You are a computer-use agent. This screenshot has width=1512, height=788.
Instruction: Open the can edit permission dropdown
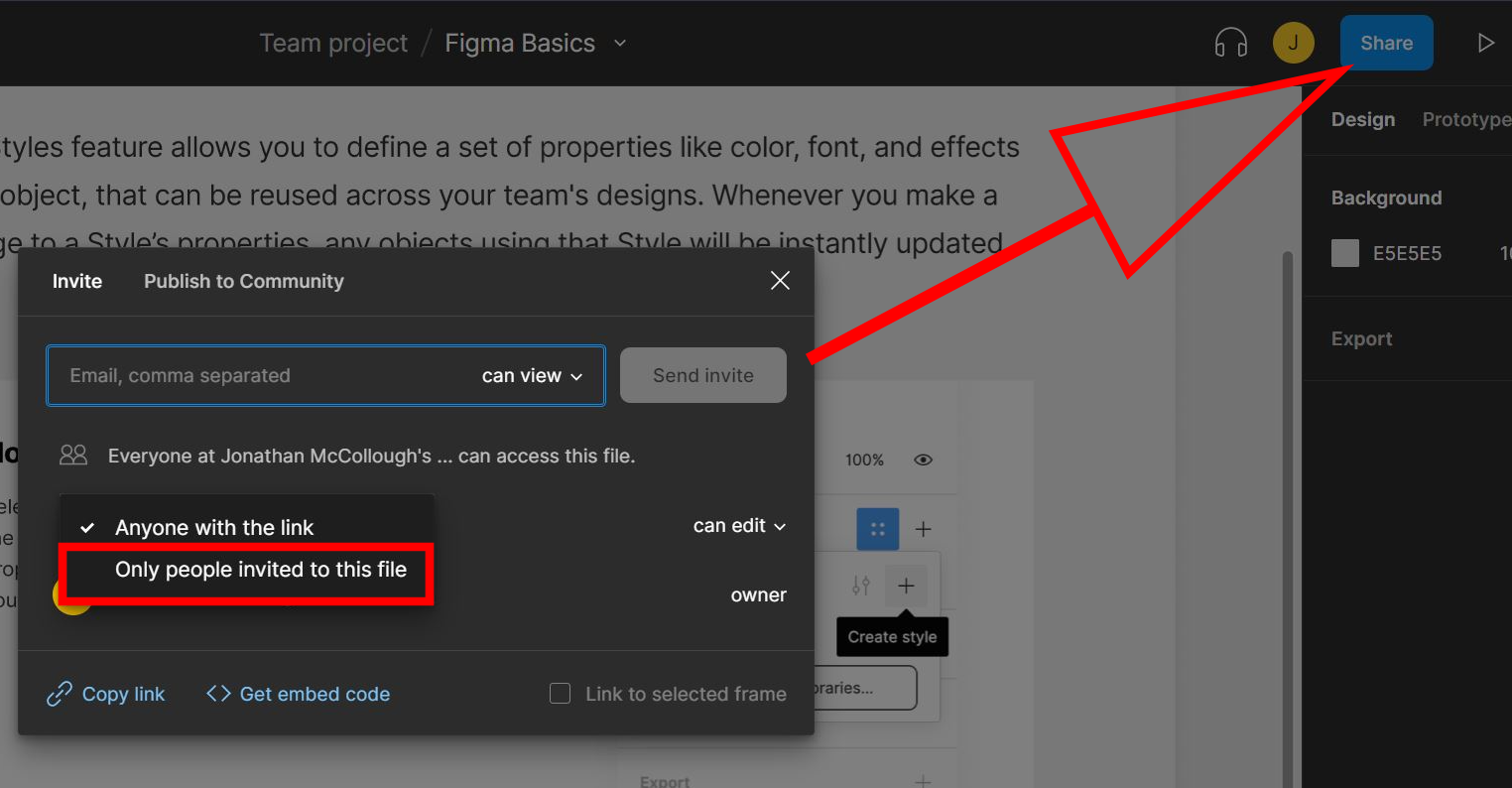pyautogui.click(x=739, y=526)
